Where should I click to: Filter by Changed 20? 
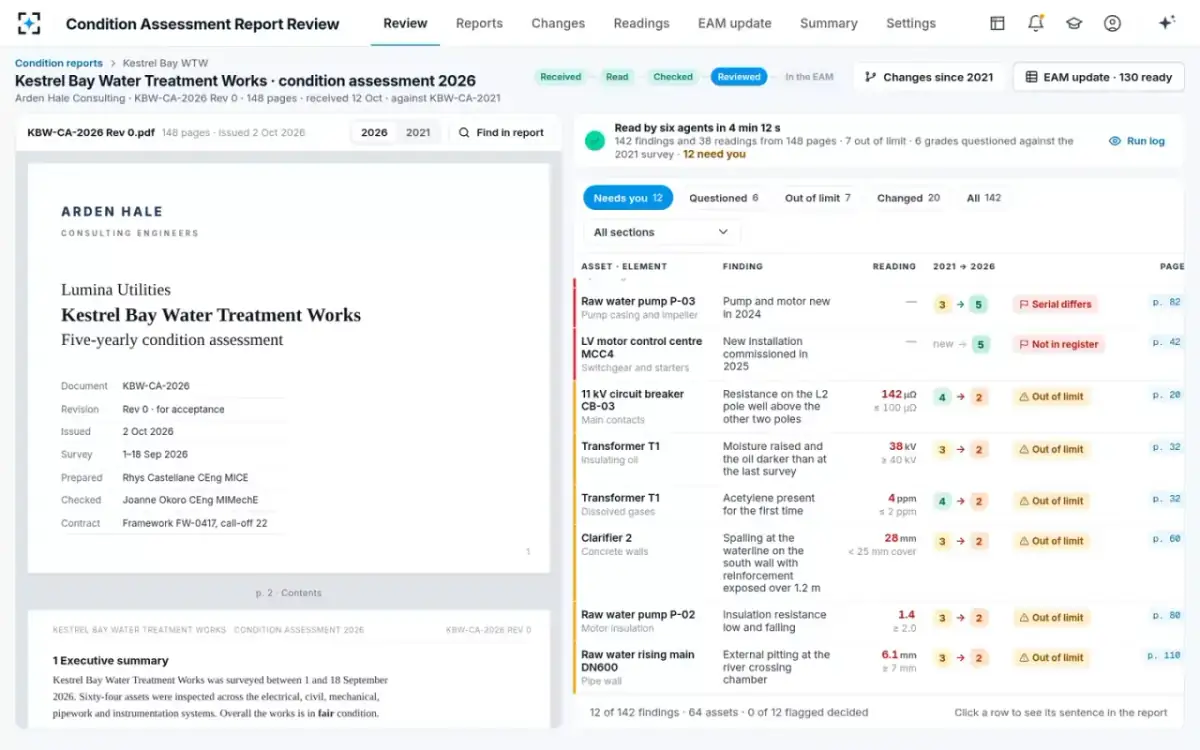coord(908,198)
